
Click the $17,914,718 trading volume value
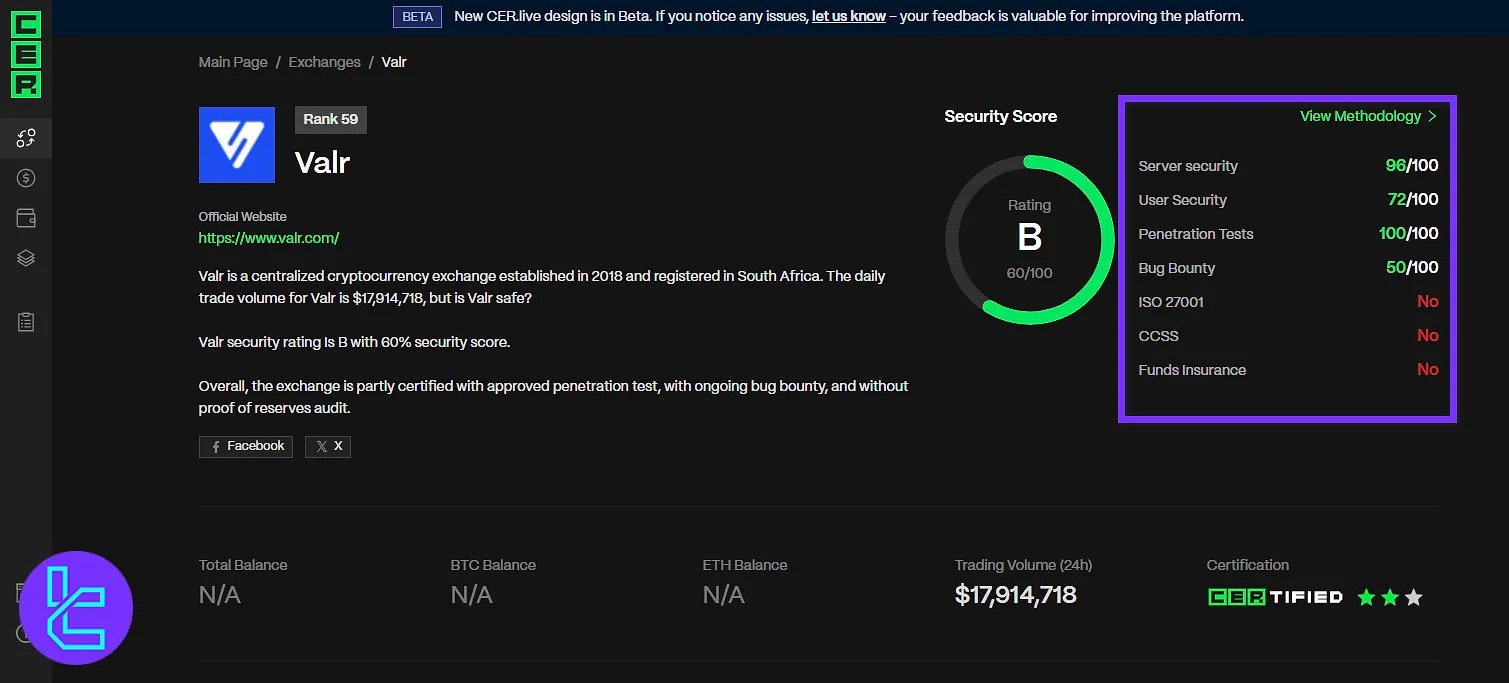click(1016, 595)
